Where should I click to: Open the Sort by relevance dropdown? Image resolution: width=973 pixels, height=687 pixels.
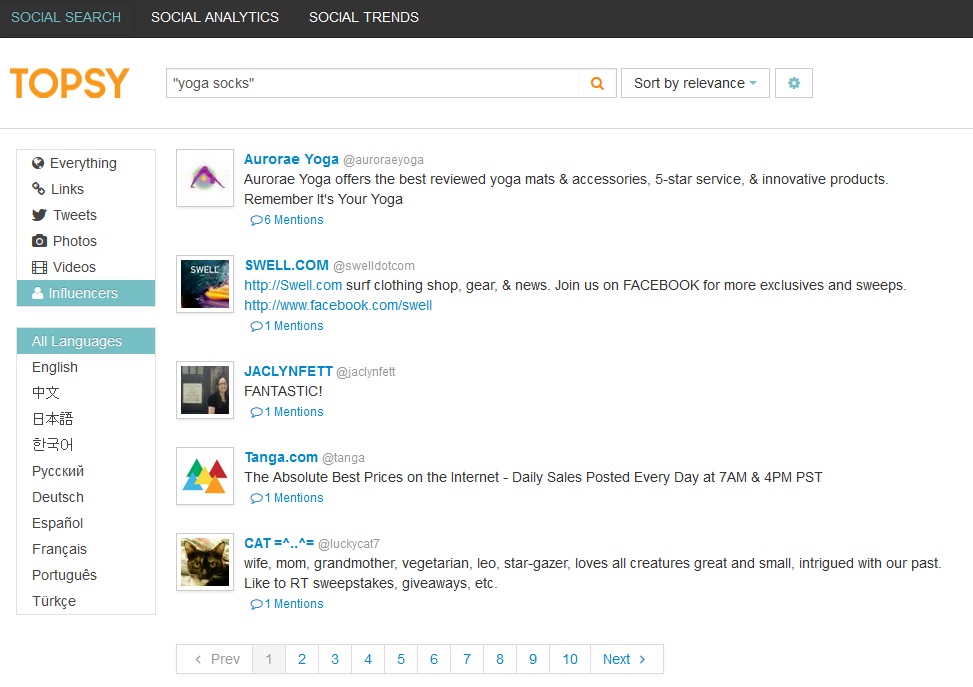coord(695,83)
